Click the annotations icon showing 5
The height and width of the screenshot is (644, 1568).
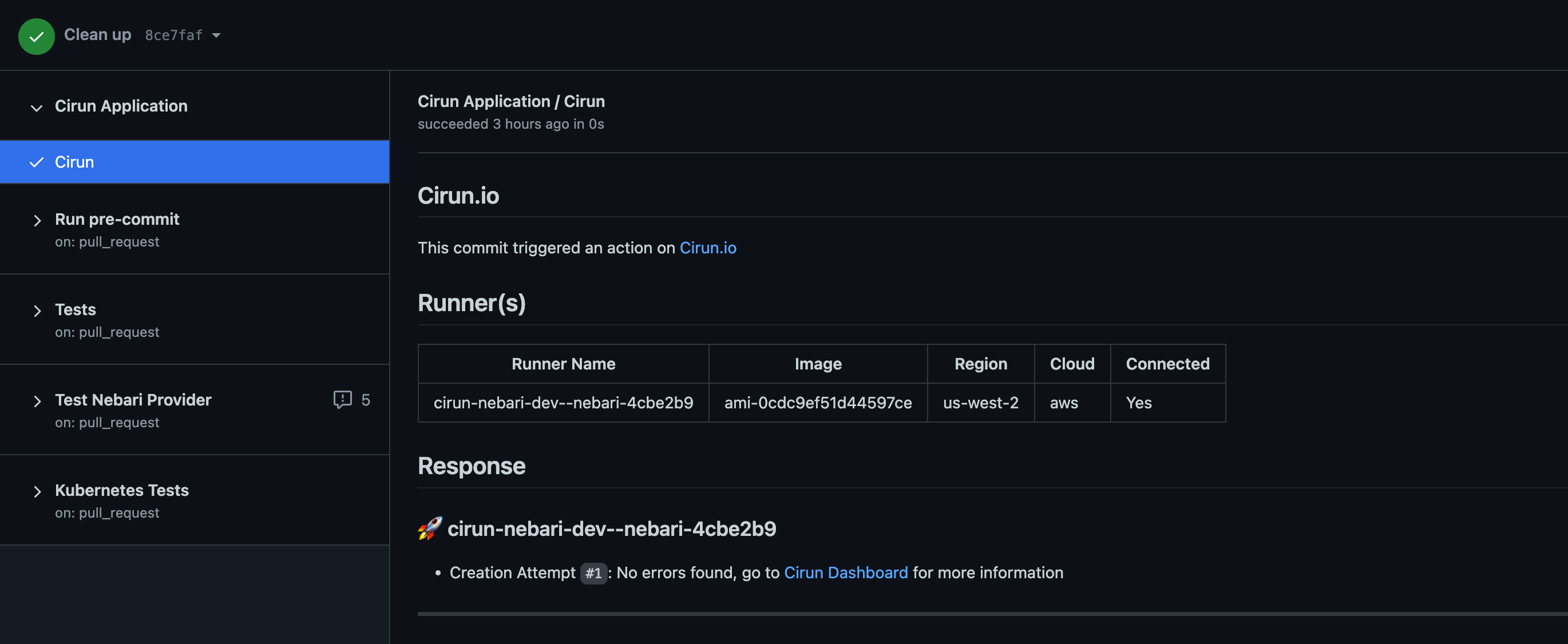343,400
